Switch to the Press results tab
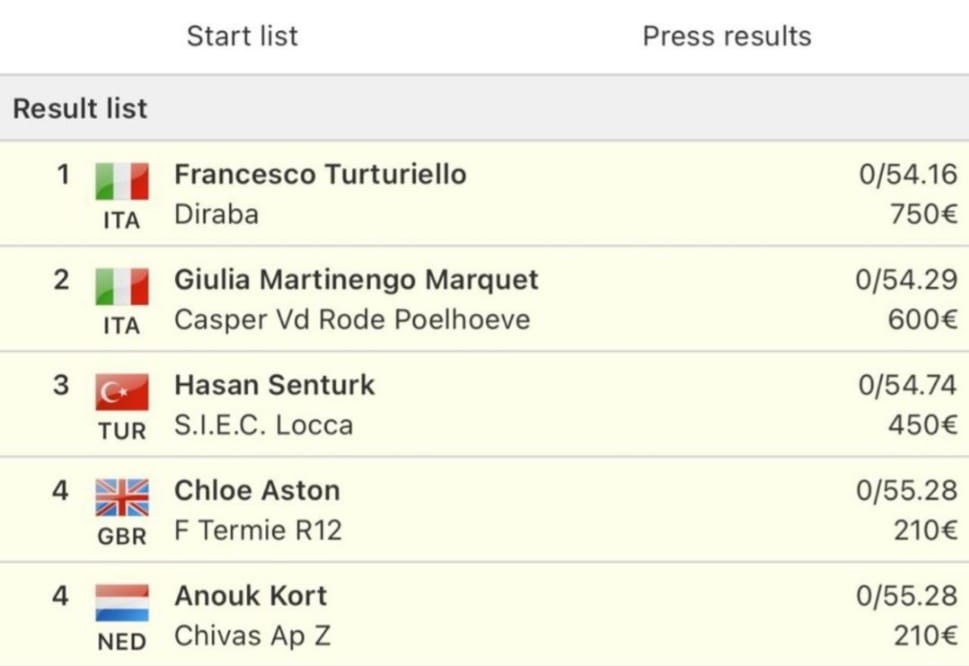 coord(727,36)
